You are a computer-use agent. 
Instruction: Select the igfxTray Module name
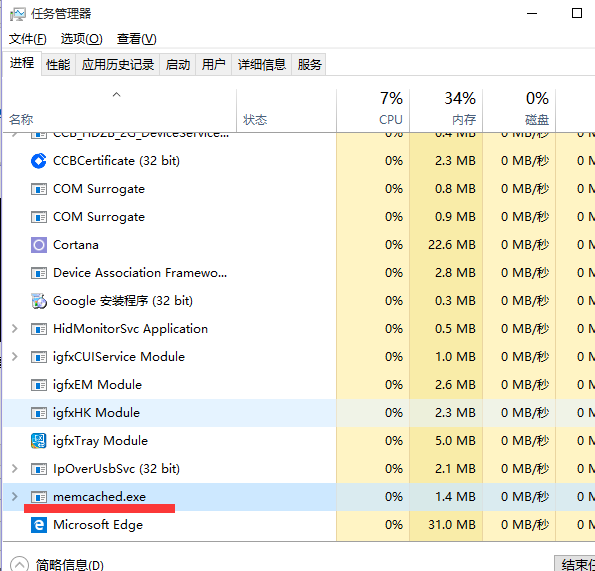pyautogui.click(x=100, y=441)
